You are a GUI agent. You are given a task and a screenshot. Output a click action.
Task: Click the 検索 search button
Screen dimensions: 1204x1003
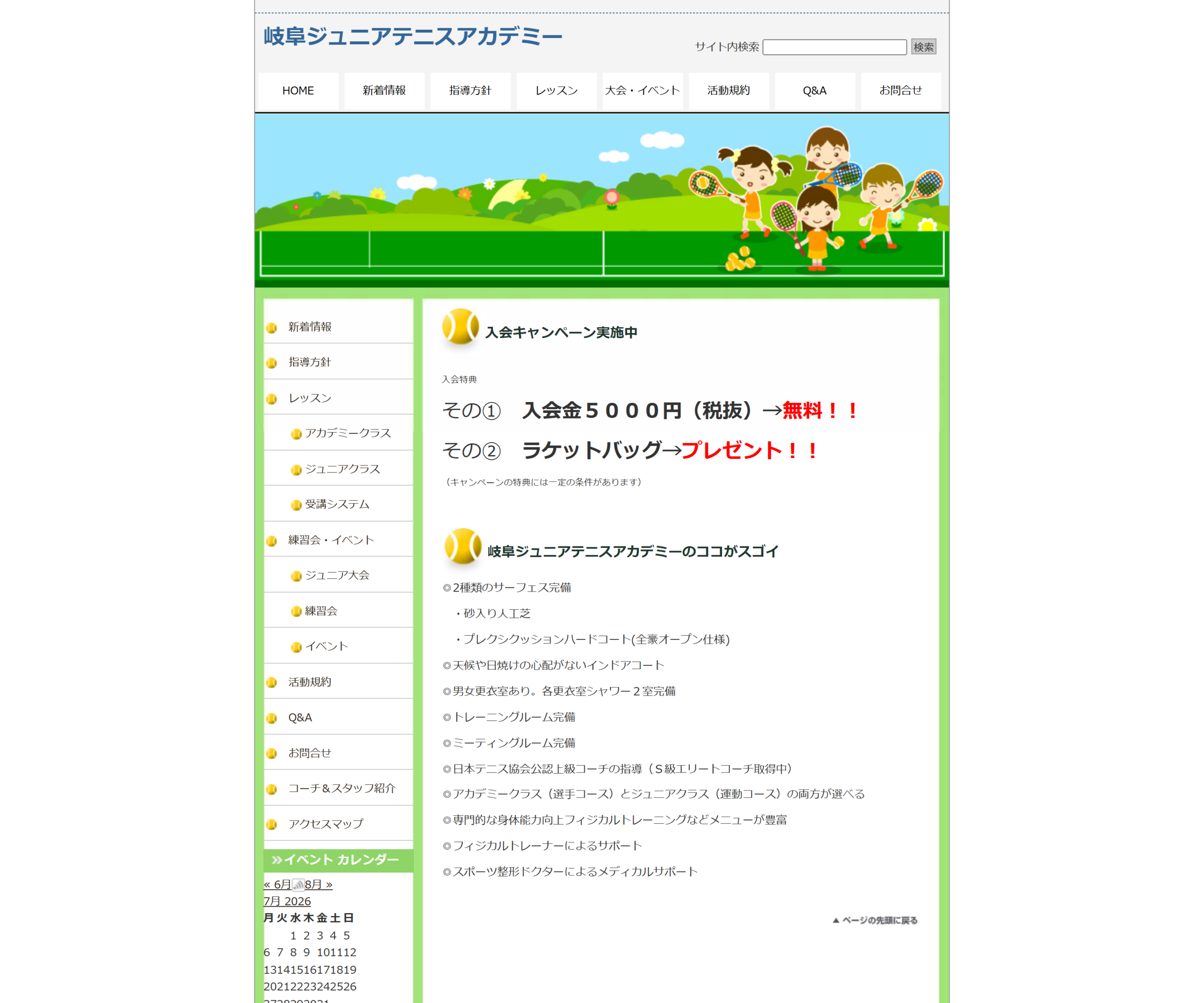[923, 47]
